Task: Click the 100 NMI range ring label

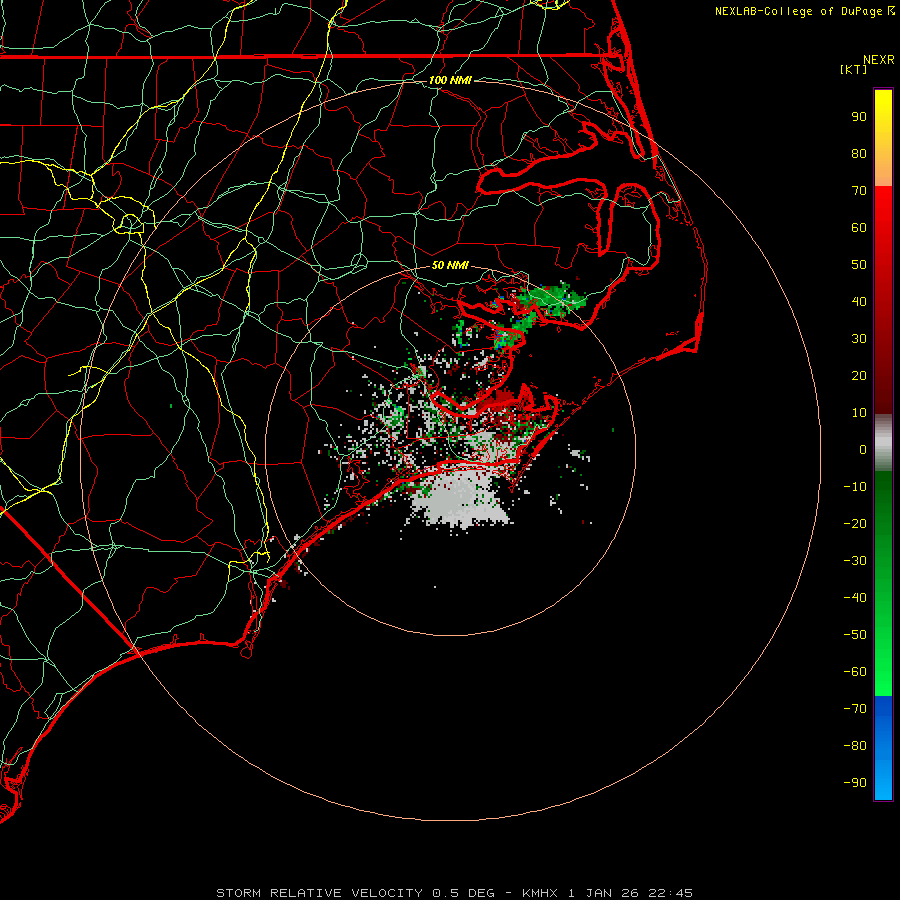Action: (x=450, y=80)
